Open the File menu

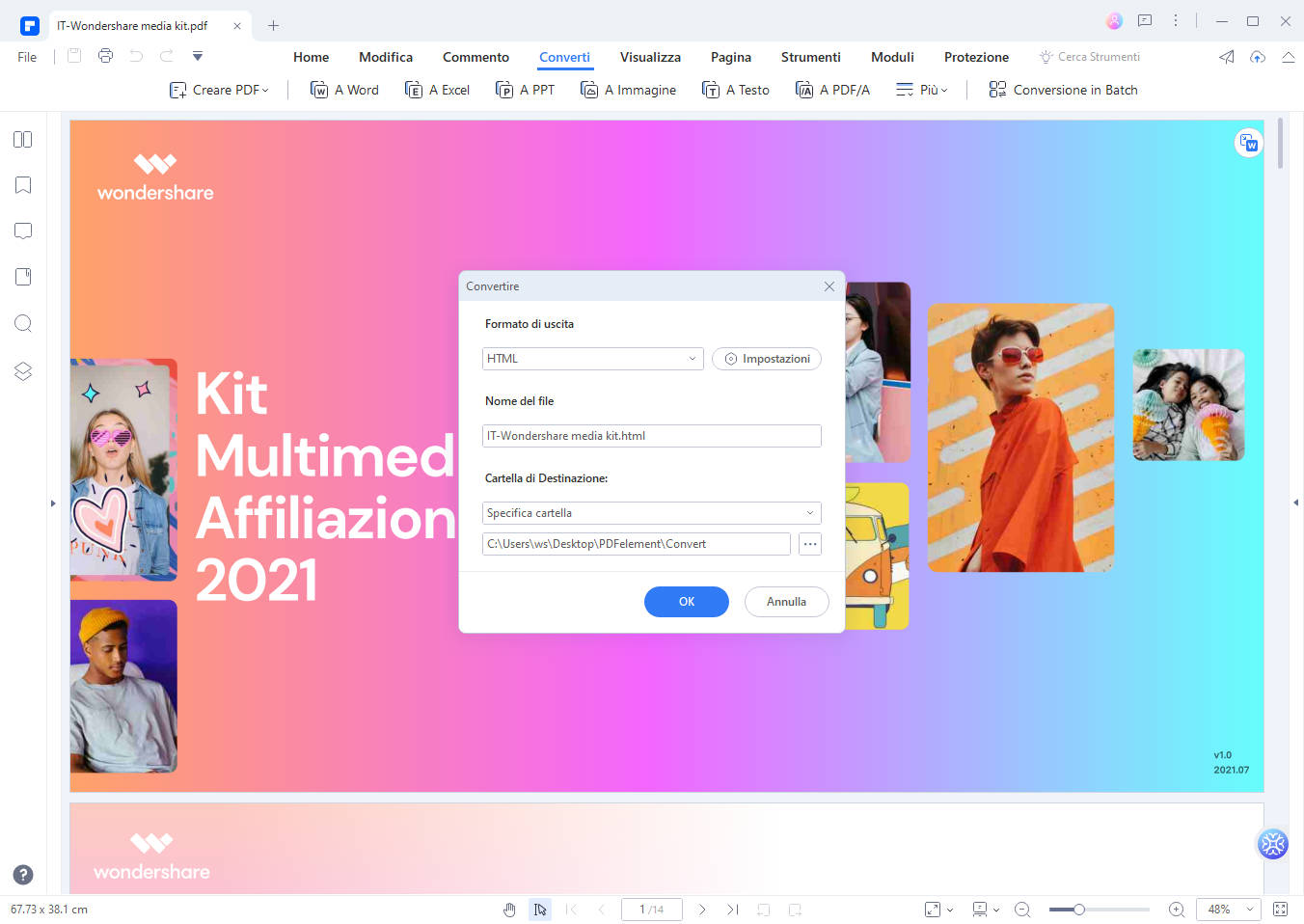27,57
